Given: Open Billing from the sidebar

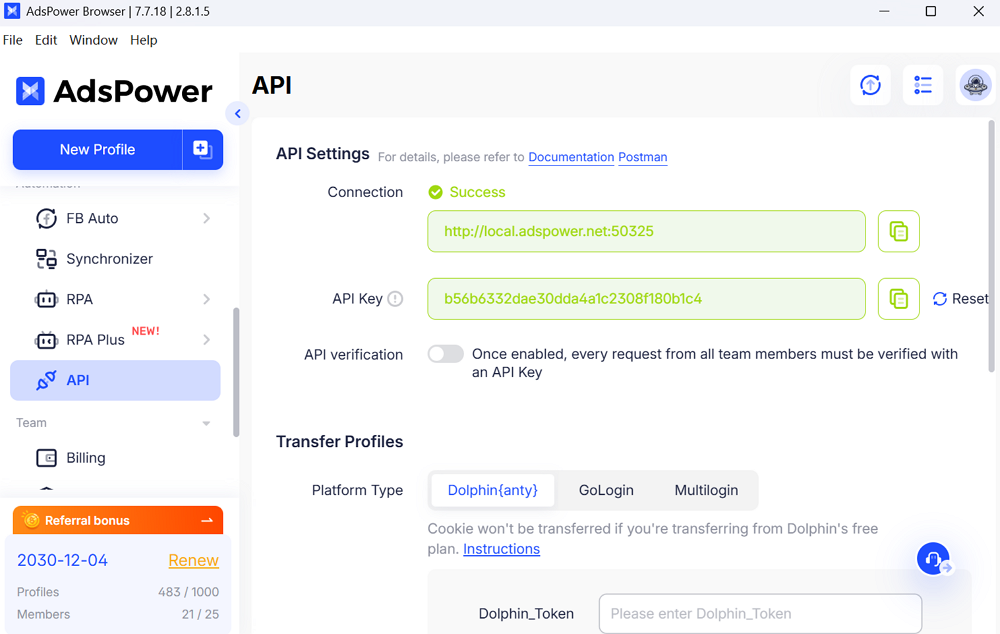Looking at the screenshot, I should (x=85, y=457).
